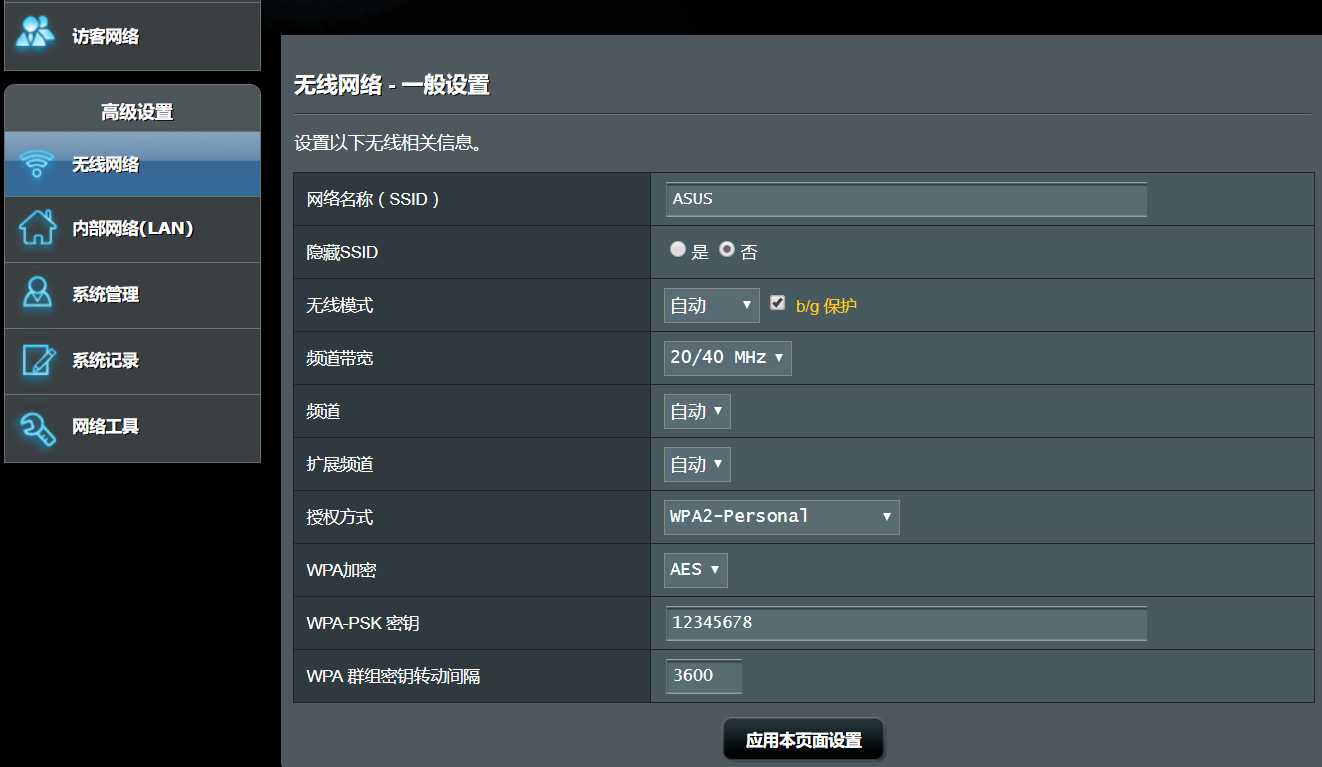The image size is (1322, 767).
Task: Click the 网络名称 ( SSID ) label
Action: tap(372, 199)
